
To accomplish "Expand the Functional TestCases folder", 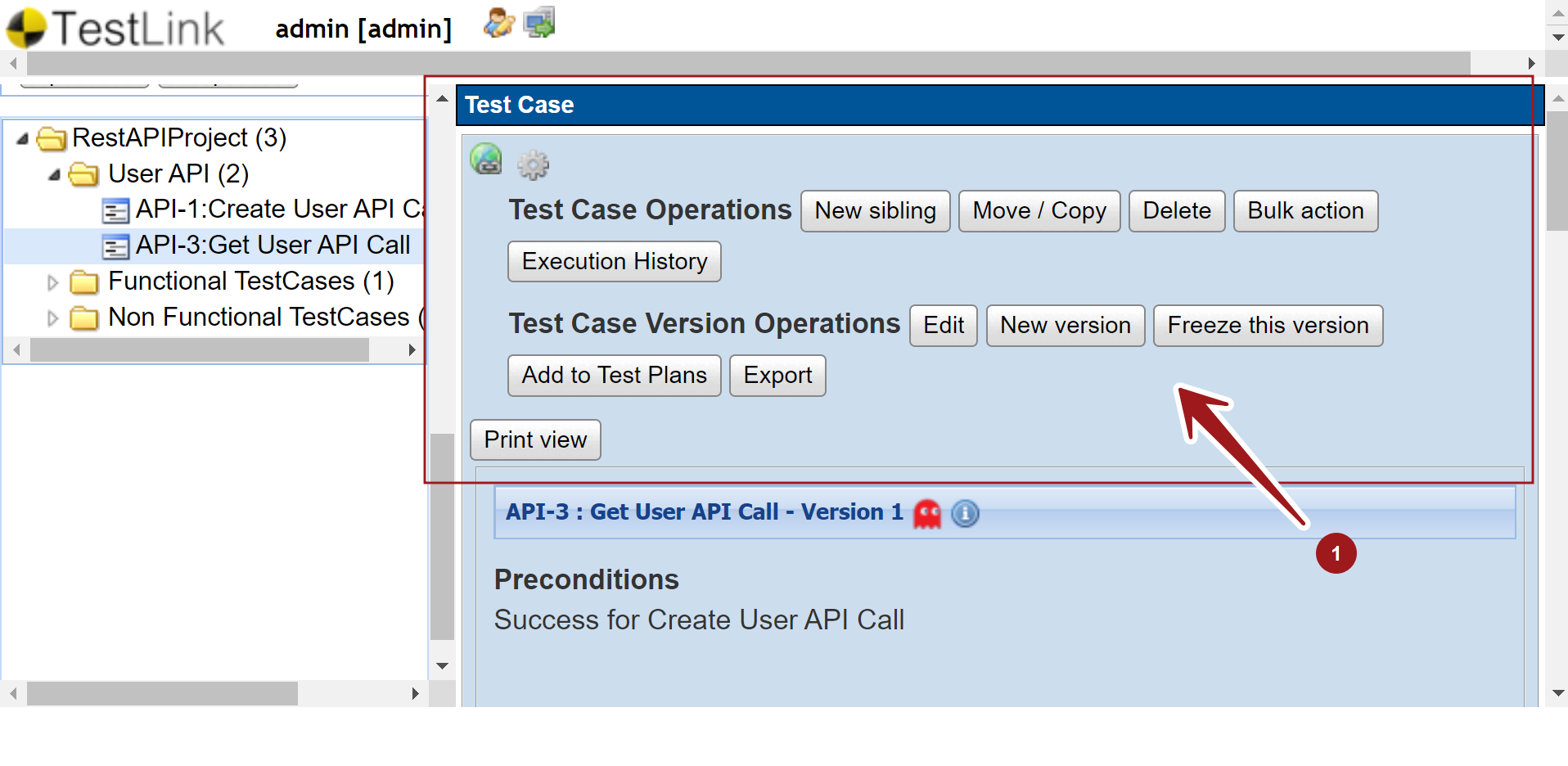I will pos(53,283).
